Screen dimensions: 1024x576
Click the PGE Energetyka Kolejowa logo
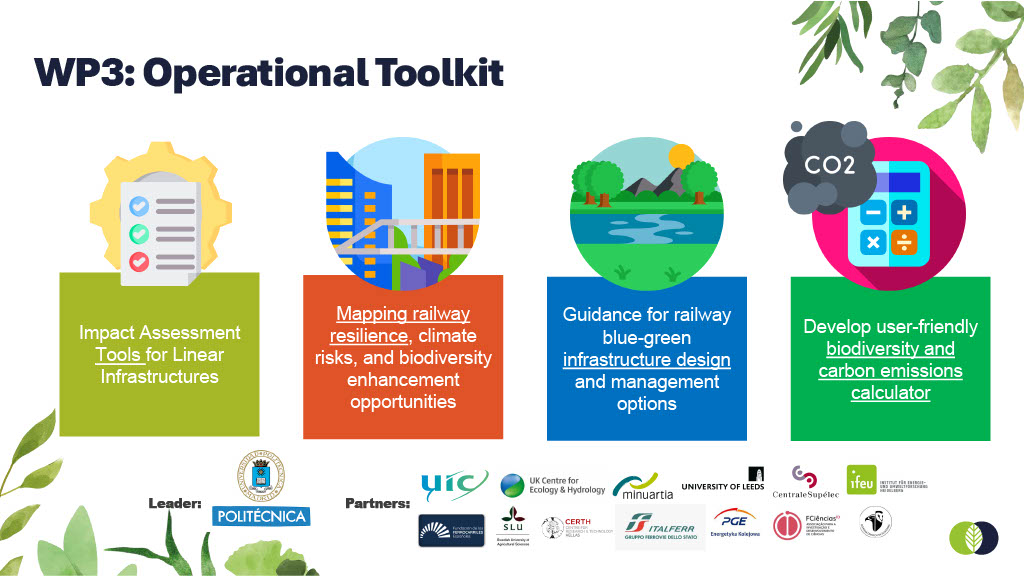(x=735, y=523)
